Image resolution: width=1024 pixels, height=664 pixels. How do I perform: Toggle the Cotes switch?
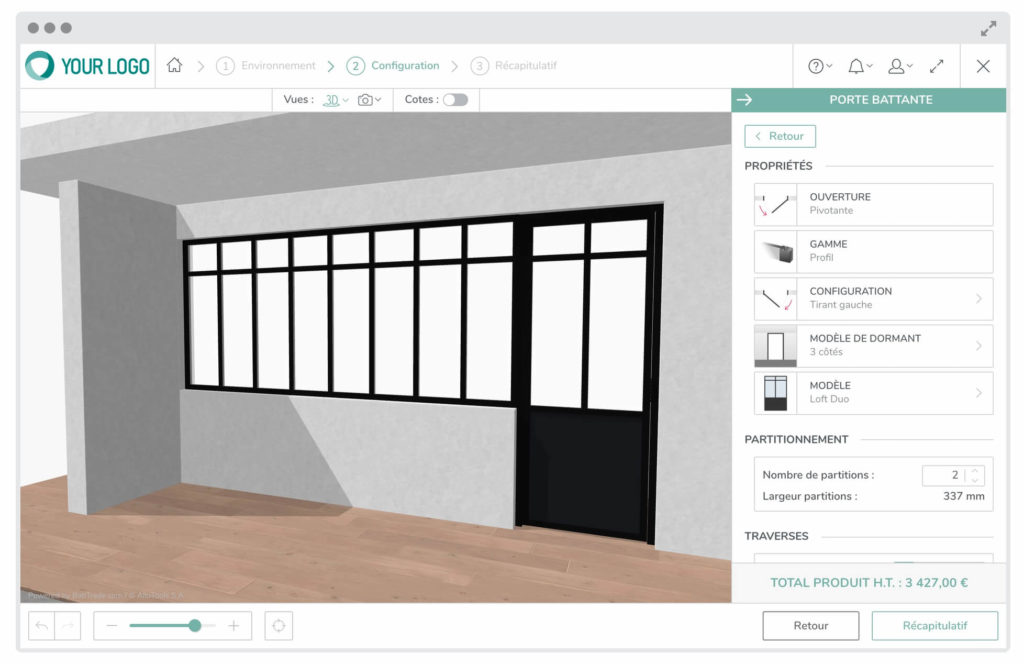tap(455, 100)
